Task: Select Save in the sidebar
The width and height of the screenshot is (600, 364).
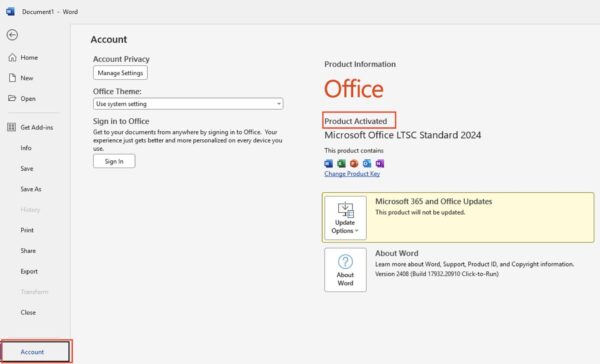Action: (x=27, y=168)
